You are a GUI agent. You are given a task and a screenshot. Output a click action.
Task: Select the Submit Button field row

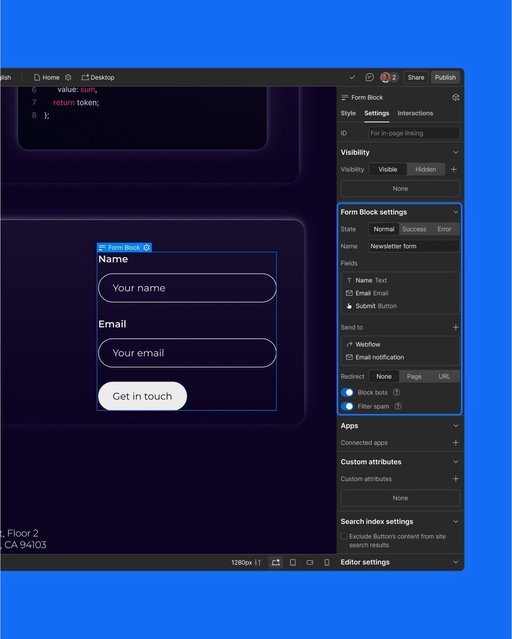[400, 306]
